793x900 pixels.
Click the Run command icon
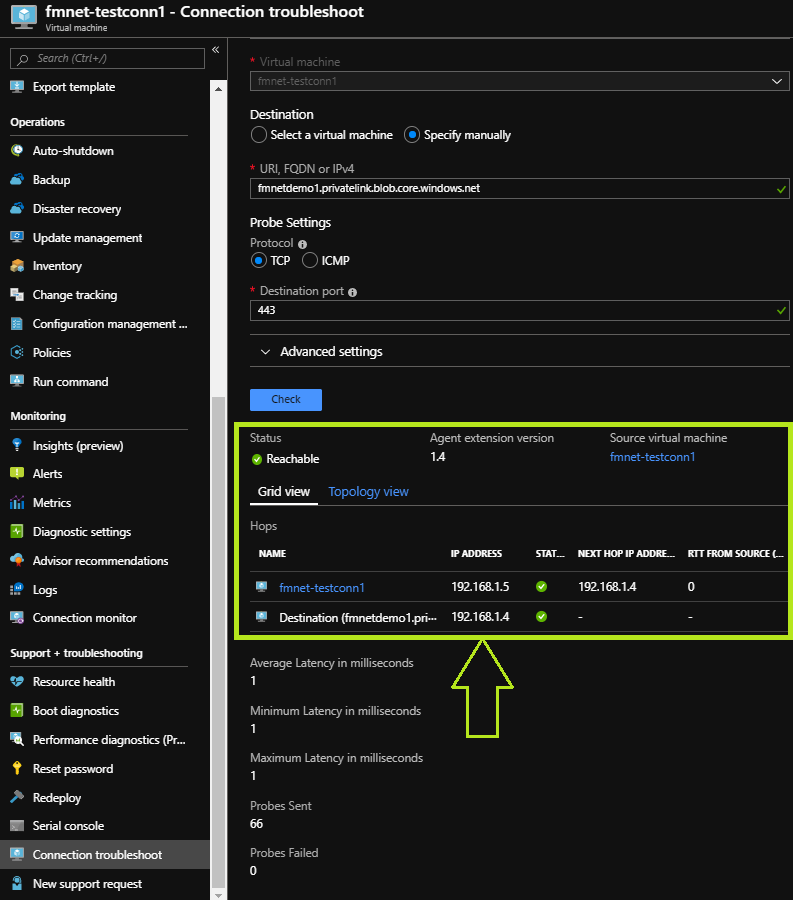[x=17, y=381]
